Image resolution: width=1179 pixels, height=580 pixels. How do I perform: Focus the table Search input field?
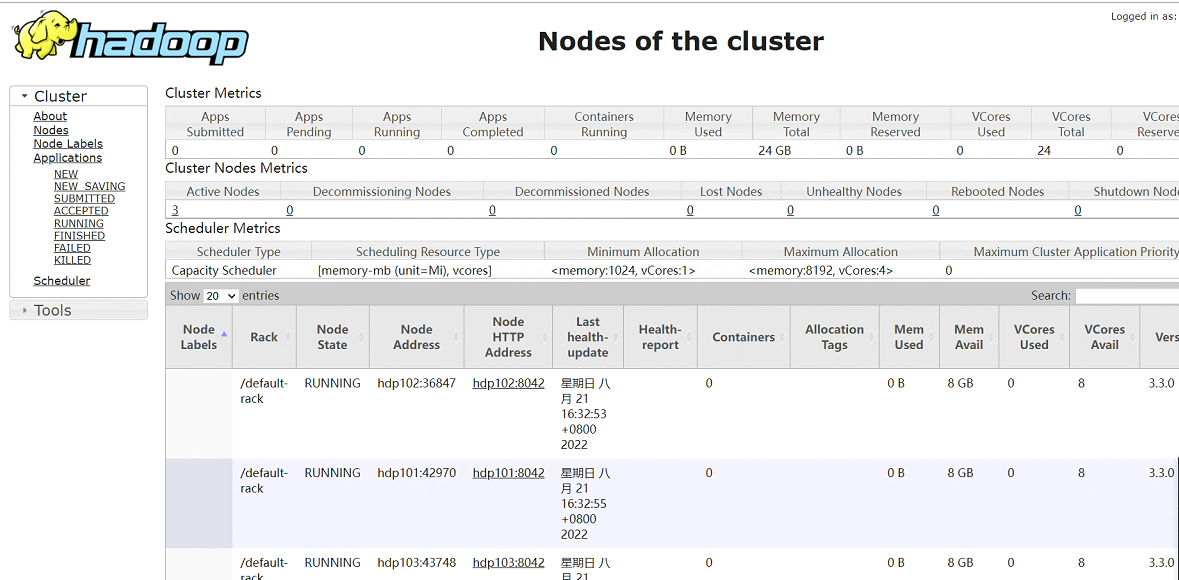(1126, 296)
